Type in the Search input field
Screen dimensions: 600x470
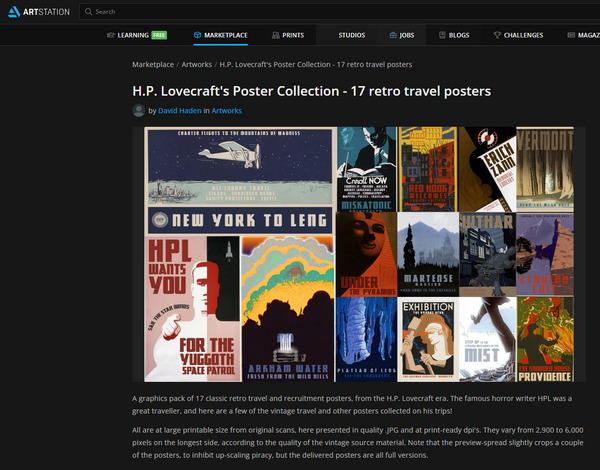click(200, 12)
